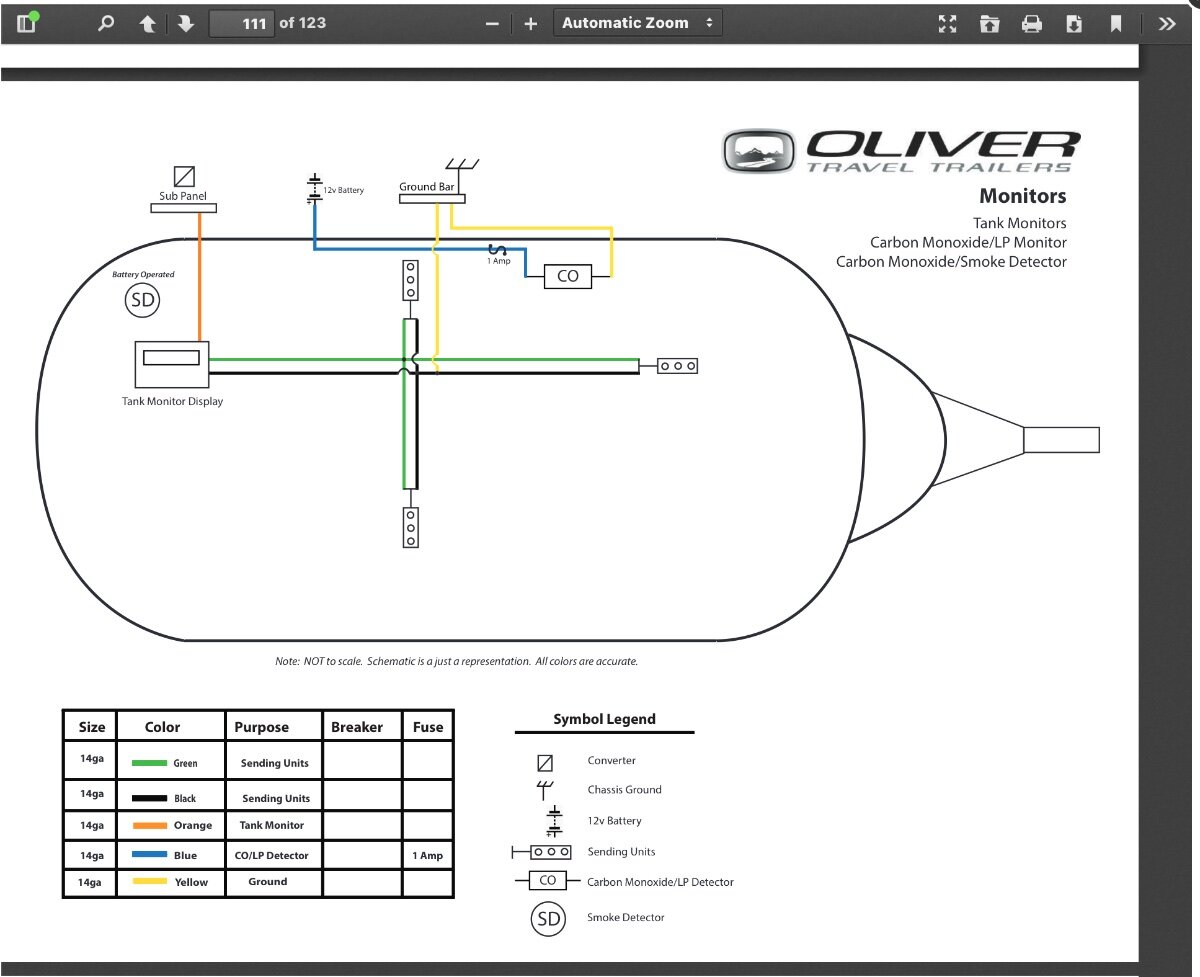Download the PDF document

click(1074, 24)
